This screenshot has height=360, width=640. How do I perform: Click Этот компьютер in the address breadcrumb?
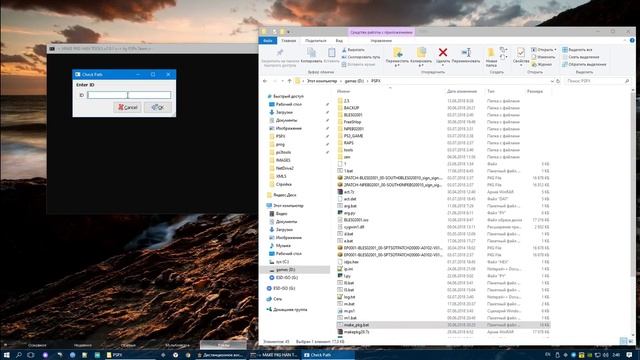[322, 81]
